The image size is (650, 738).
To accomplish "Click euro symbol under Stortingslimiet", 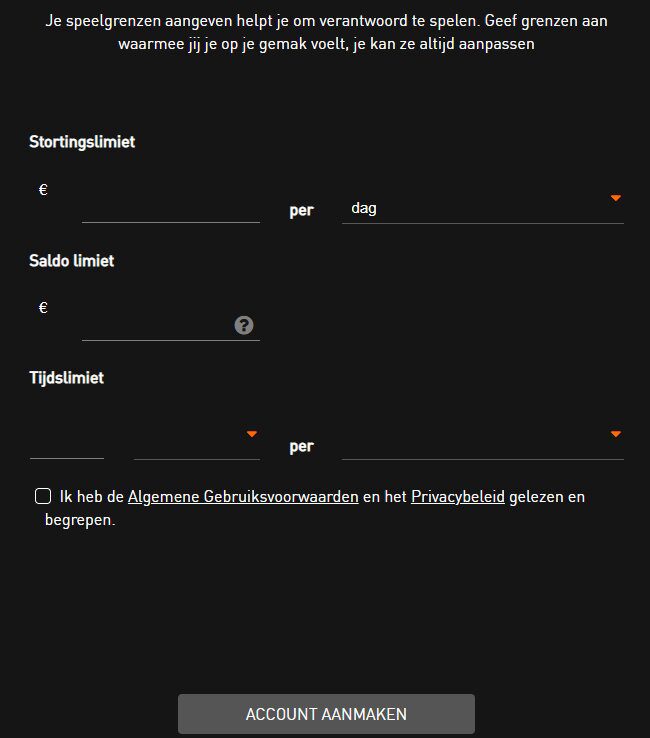I will point(43,190).
